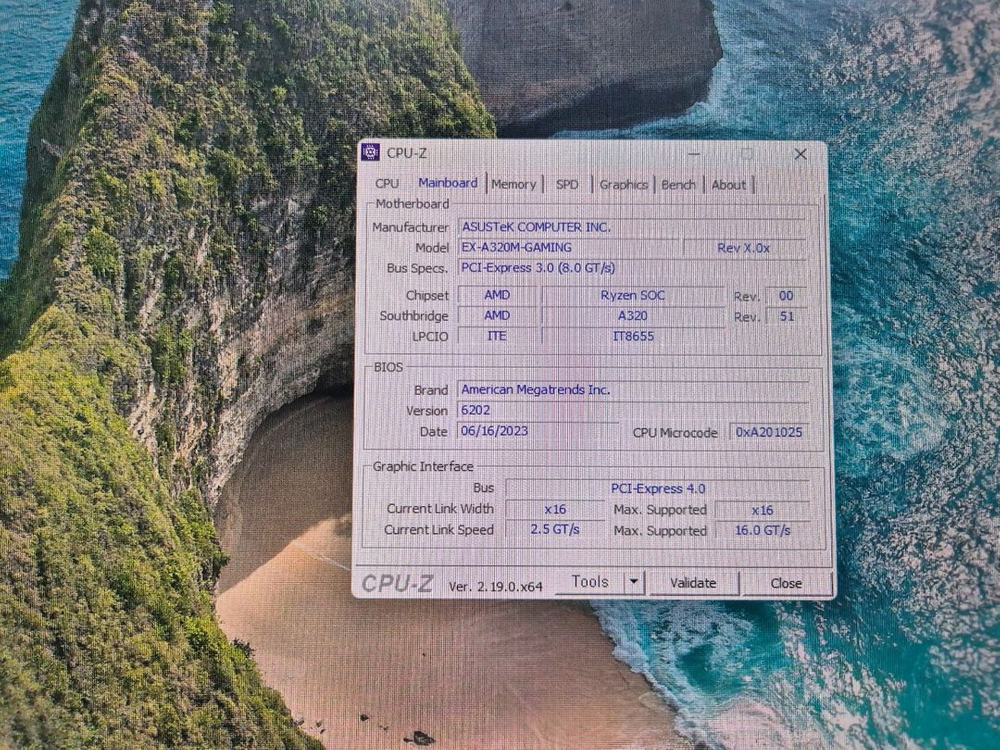This screenshot has width=1000, height=750.
Task: Open the Graphics tab
Action: point(624,184)
